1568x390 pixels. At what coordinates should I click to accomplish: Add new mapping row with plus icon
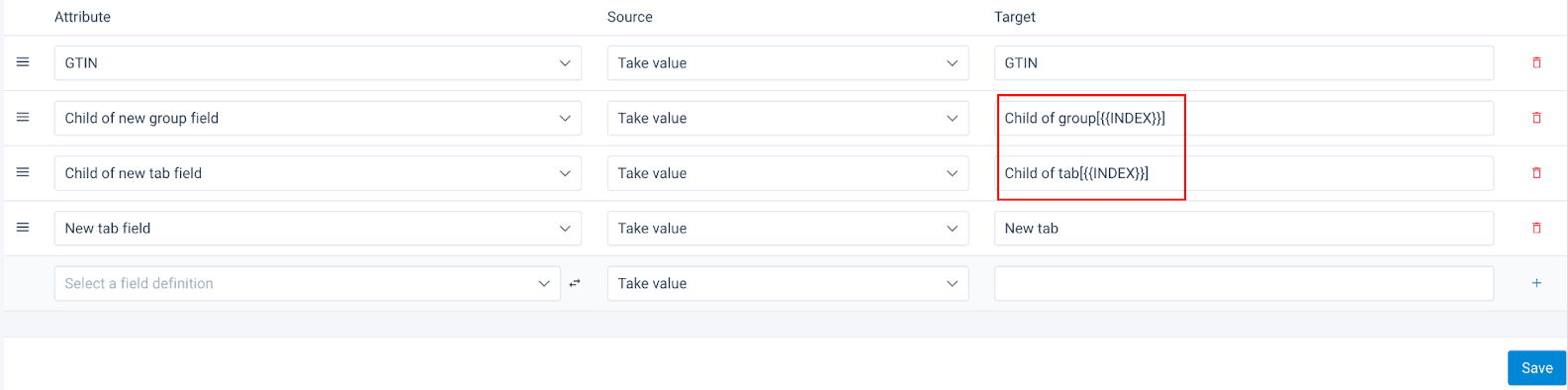tap(1536, 283)
